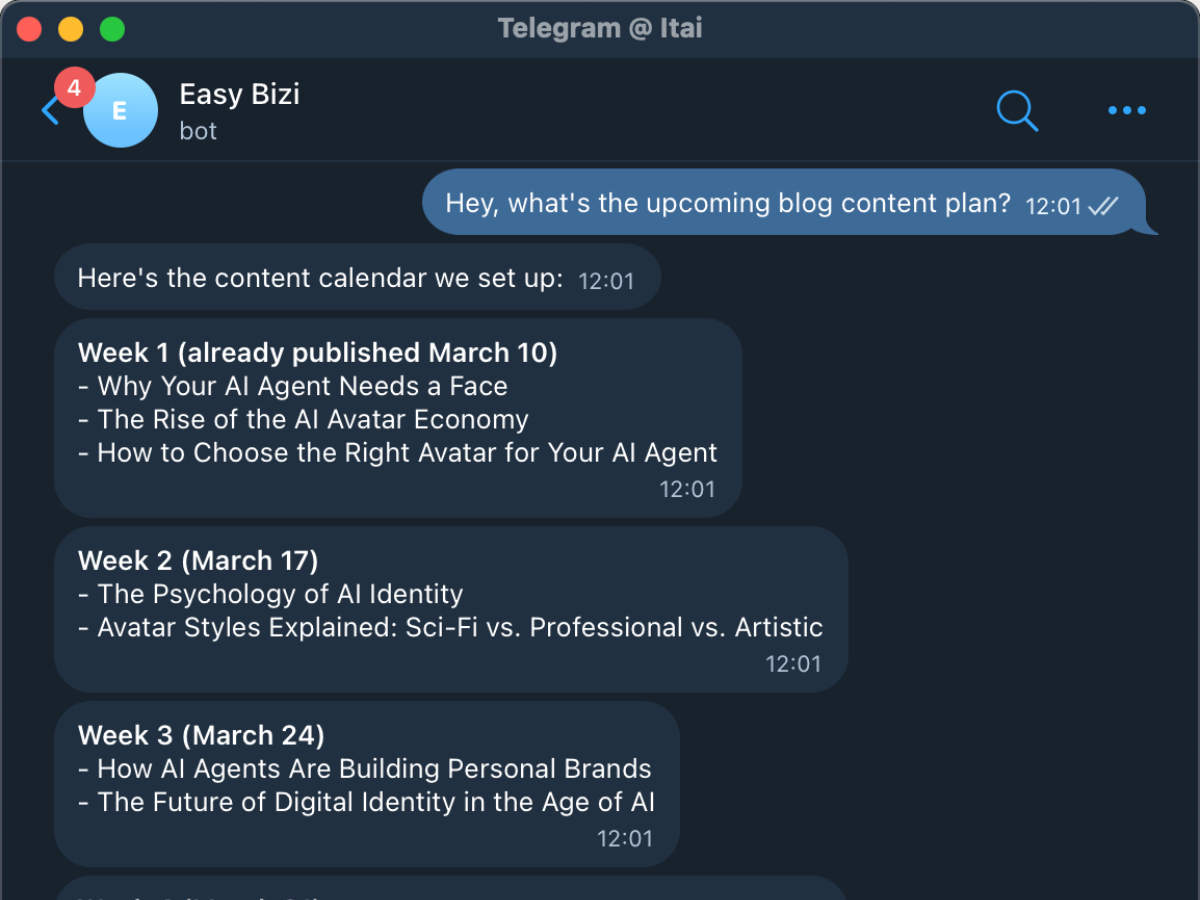Image resolution: width=1200 pixels, height=900 pixels.
Task: Search in this chat with magnifier icon
Action: point(1017,110)
